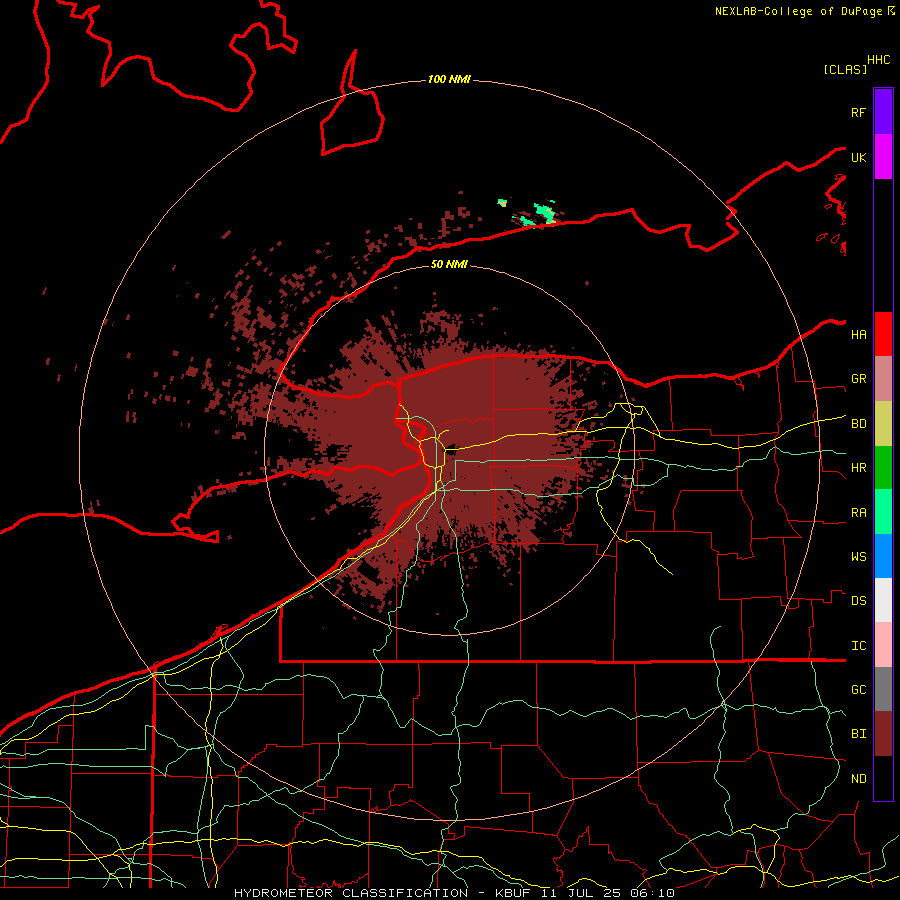The image size is (900, 900).
Task: Click the HA red legend swatch
Action: click(883, 334)
